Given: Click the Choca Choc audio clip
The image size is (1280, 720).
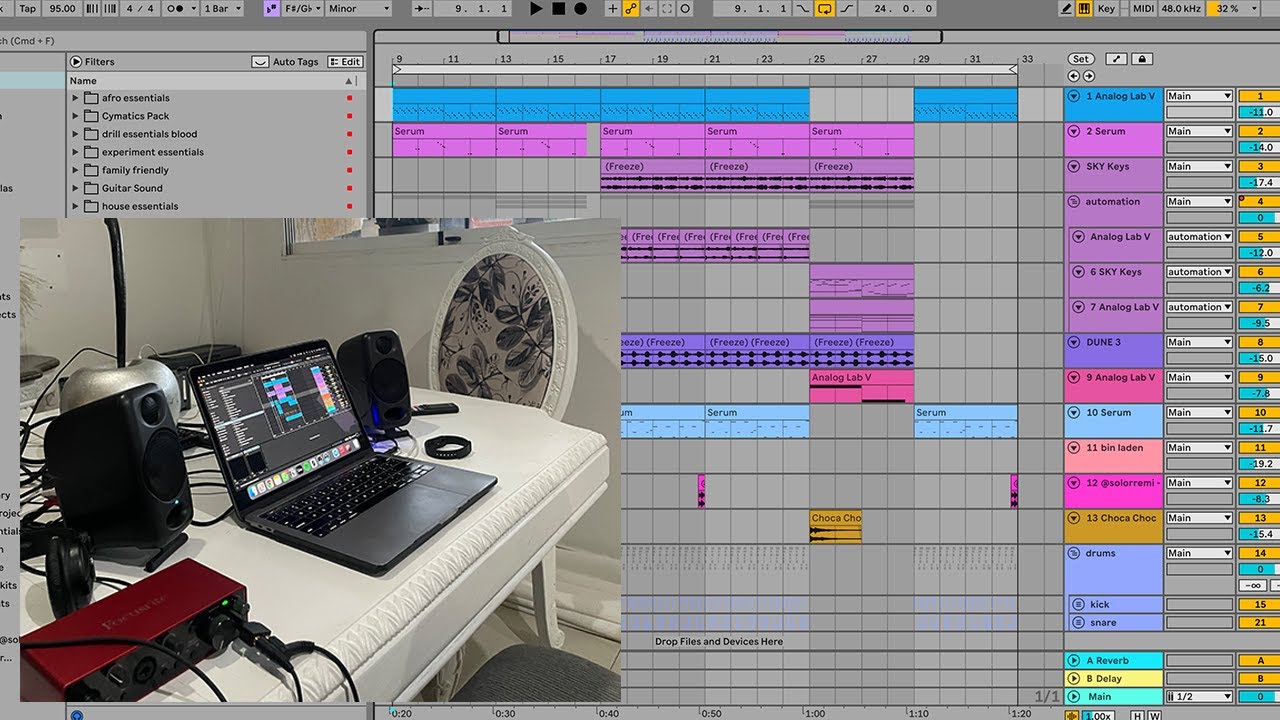Looking at the screenshot, I should [835, 527].
